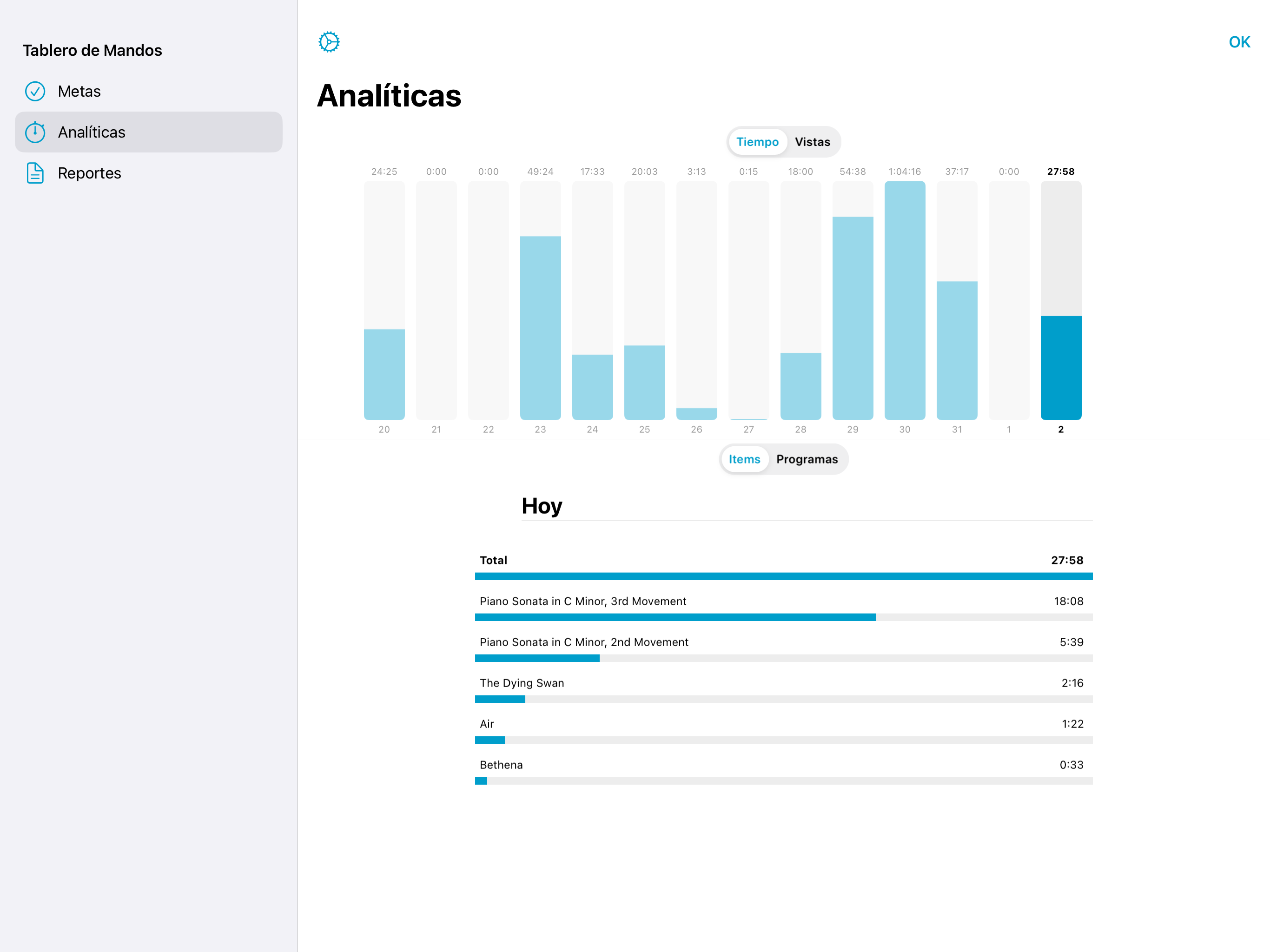1270x952 pixels.
Task: Select the day 30 bar
Action: coord(904,300)
